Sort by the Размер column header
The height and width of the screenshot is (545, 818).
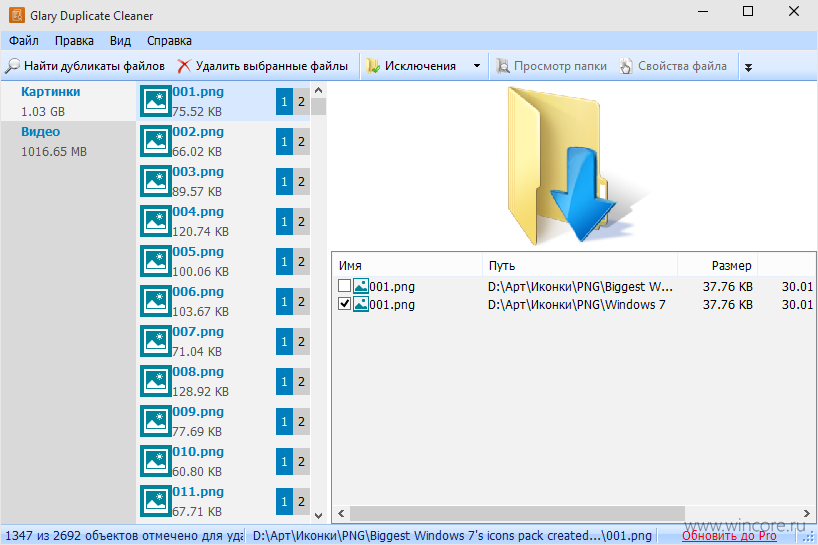[x=718, y=265]
